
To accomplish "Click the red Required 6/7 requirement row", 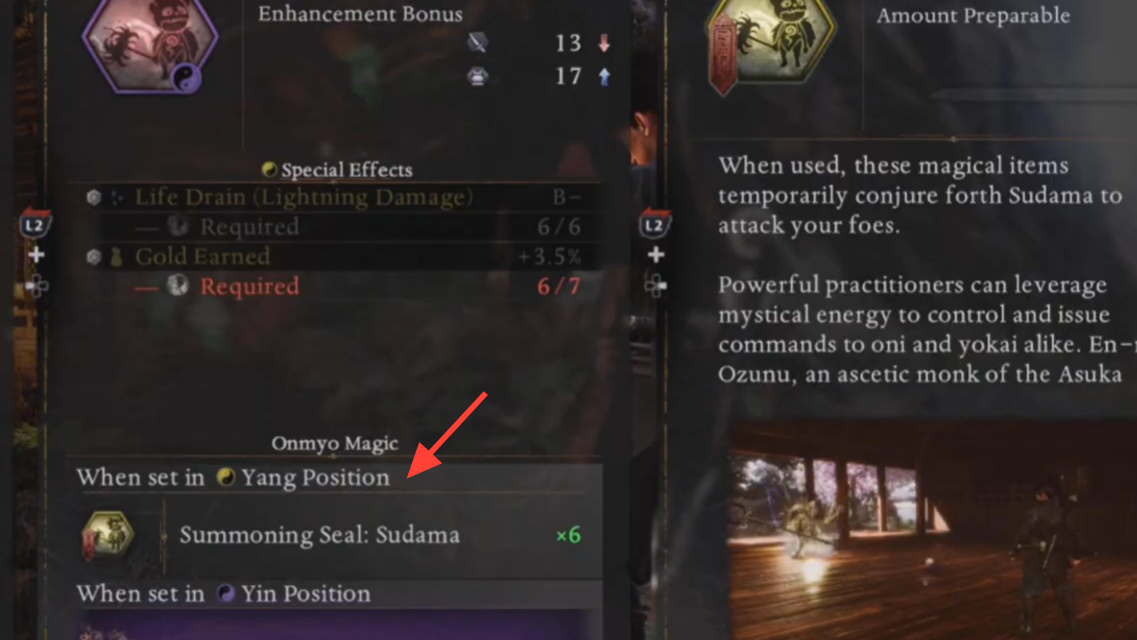I will tap(337, 286).
